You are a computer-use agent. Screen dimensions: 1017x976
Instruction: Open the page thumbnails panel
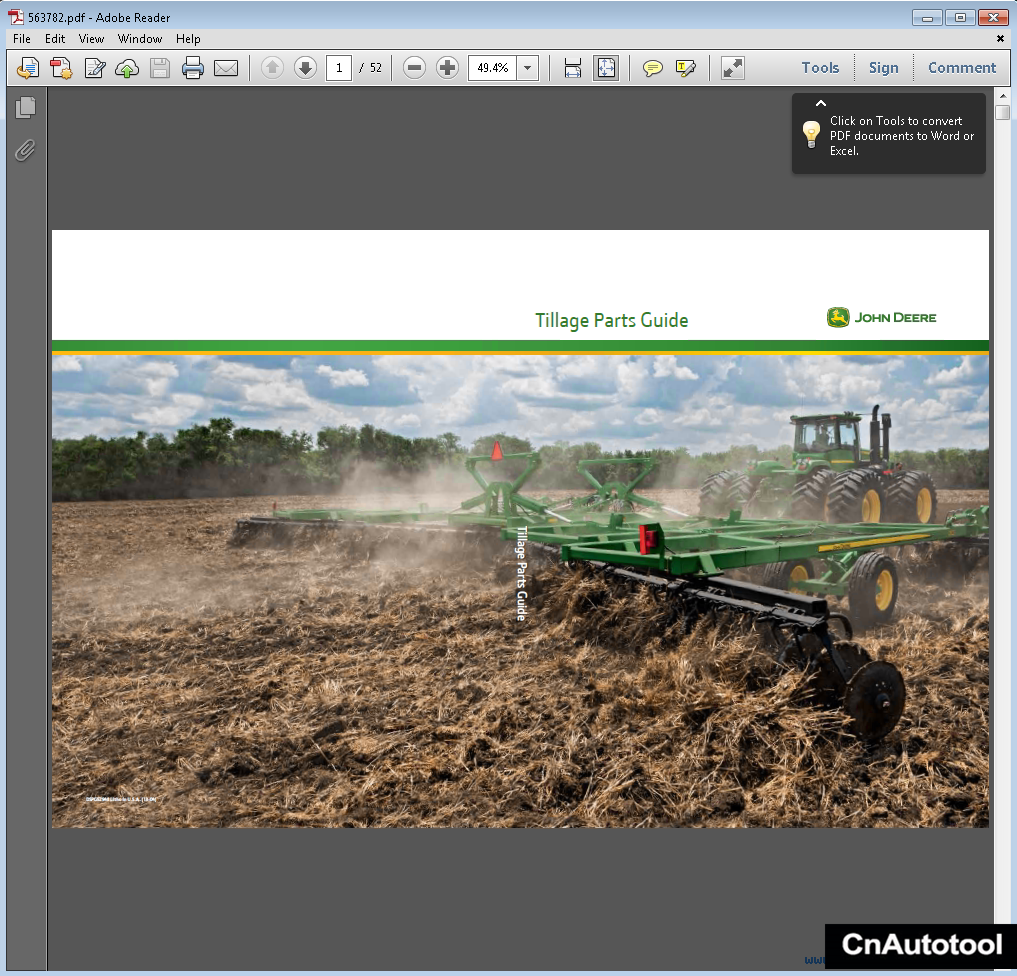coord(26,108)
